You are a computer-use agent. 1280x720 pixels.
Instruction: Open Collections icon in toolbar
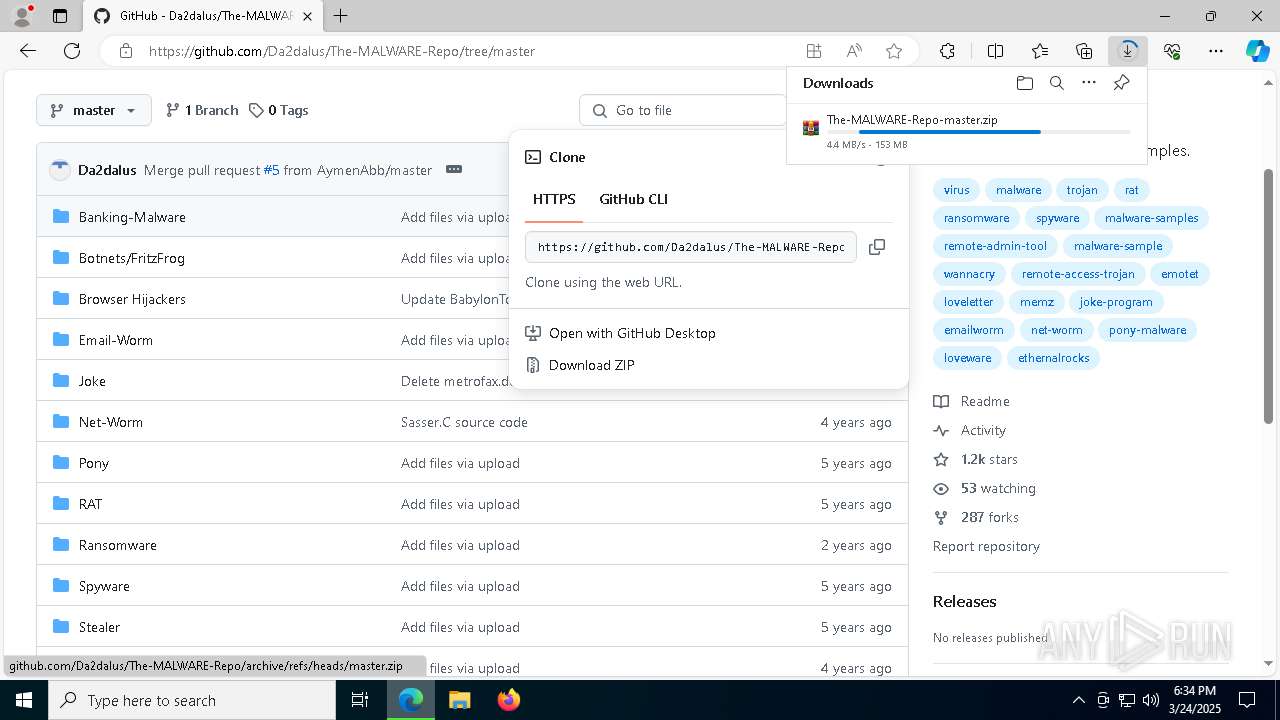[1084, 51]
